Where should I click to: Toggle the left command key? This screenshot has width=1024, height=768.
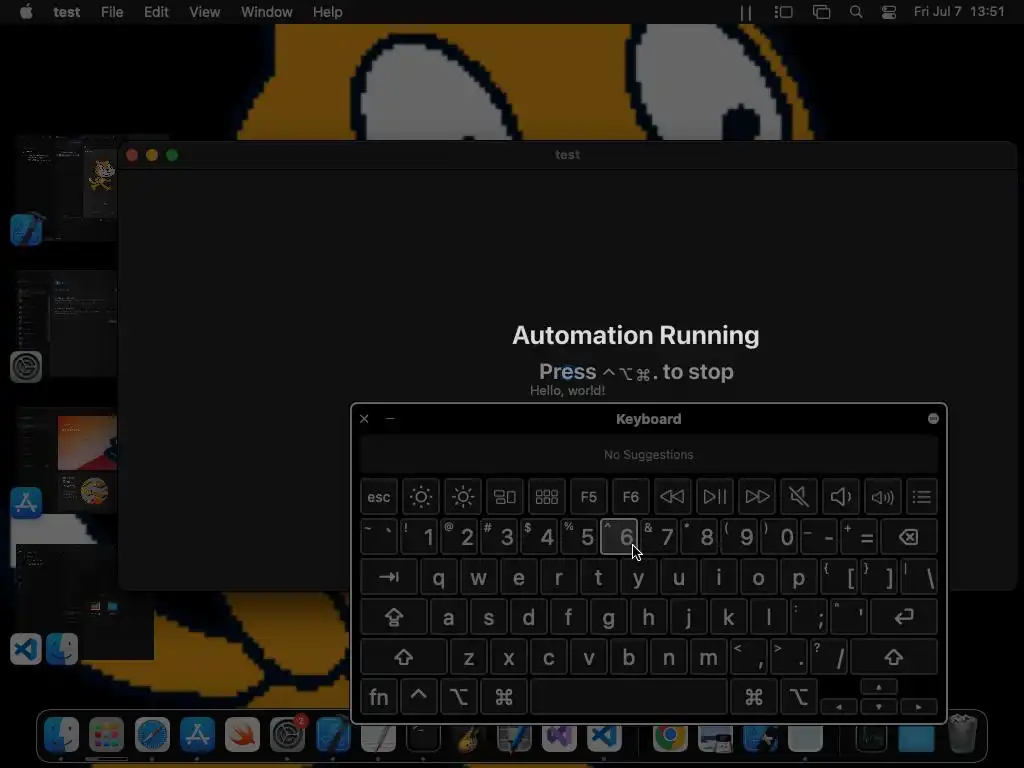pos(504,697)
